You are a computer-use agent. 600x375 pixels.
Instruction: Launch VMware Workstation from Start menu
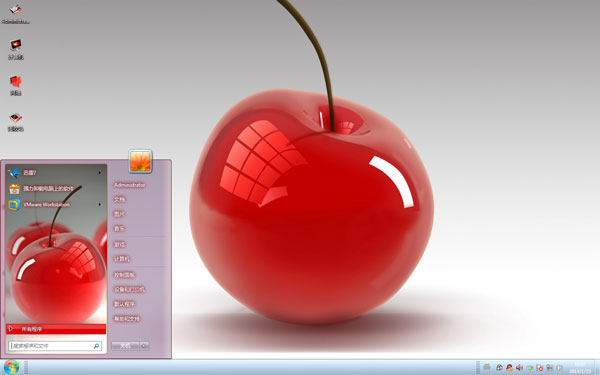(x=56, y=204)
